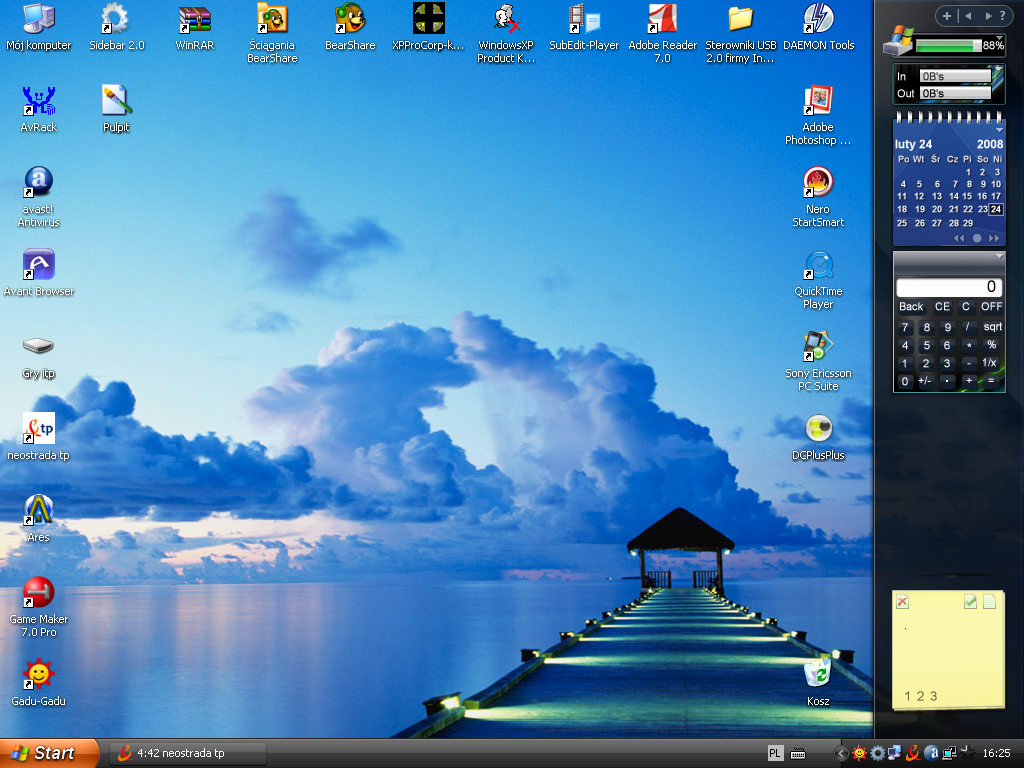Launch the Game Maker 7.0 Pro shortcut

click(x=38, y=593)
